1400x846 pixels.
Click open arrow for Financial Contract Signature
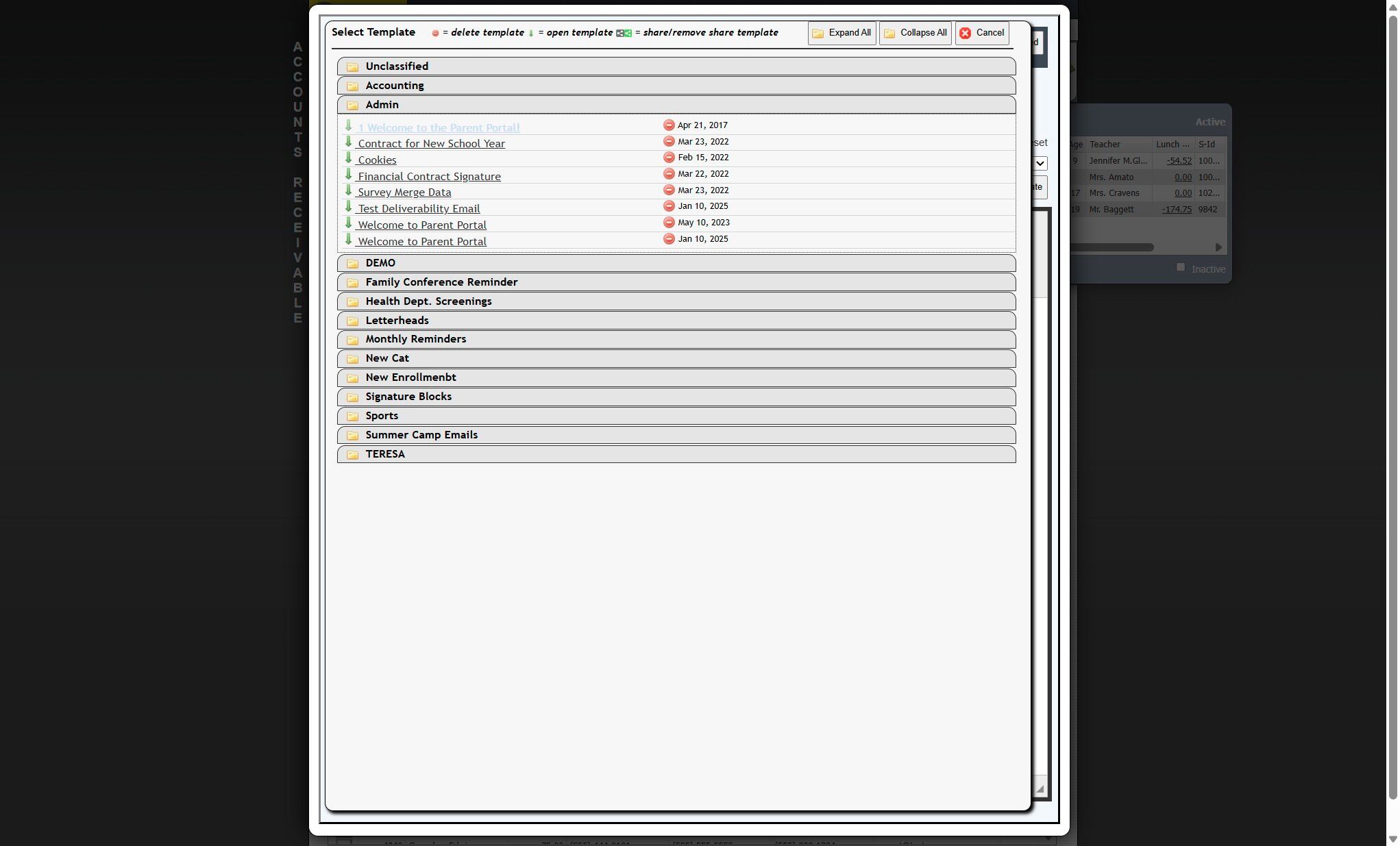pyautogui.click(x=348, y=175)
